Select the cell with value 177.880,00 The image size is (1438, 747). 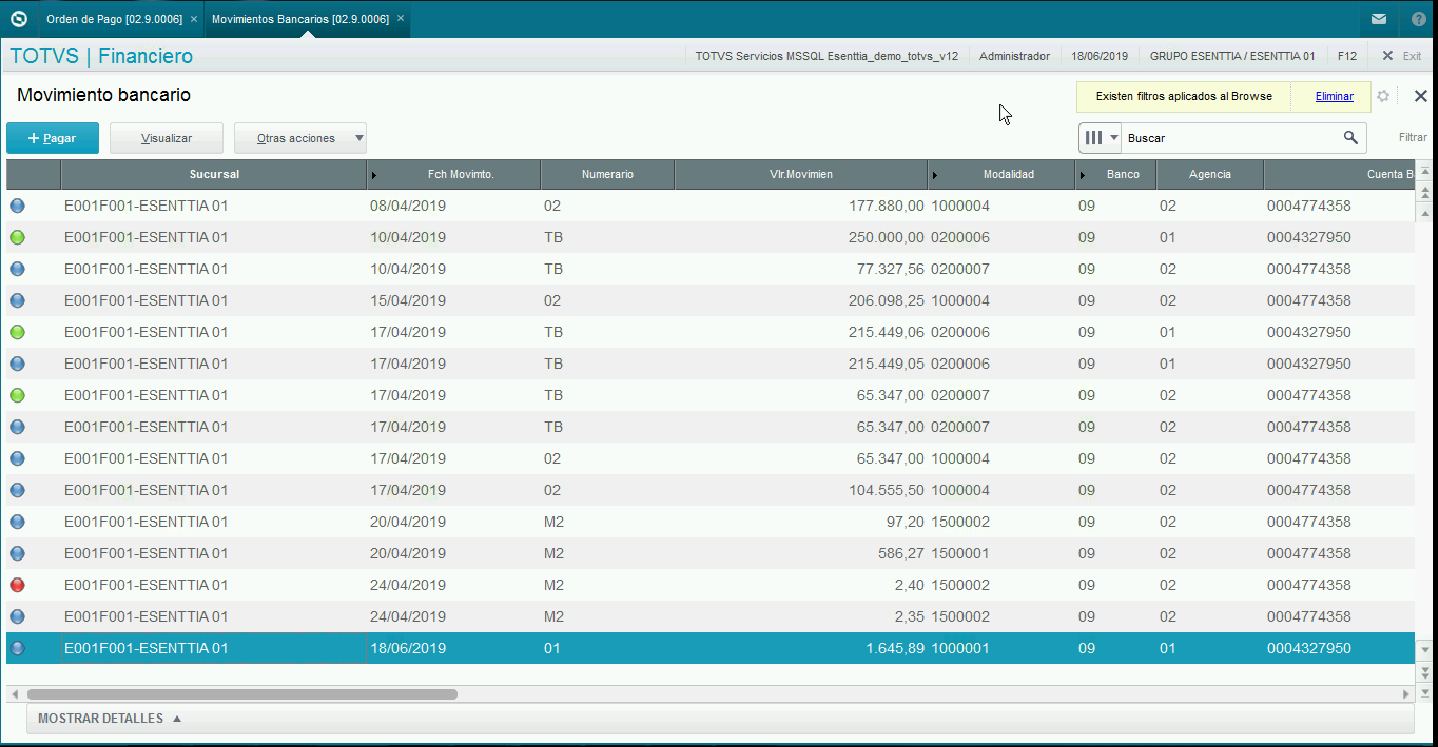[x=801, y=206]
